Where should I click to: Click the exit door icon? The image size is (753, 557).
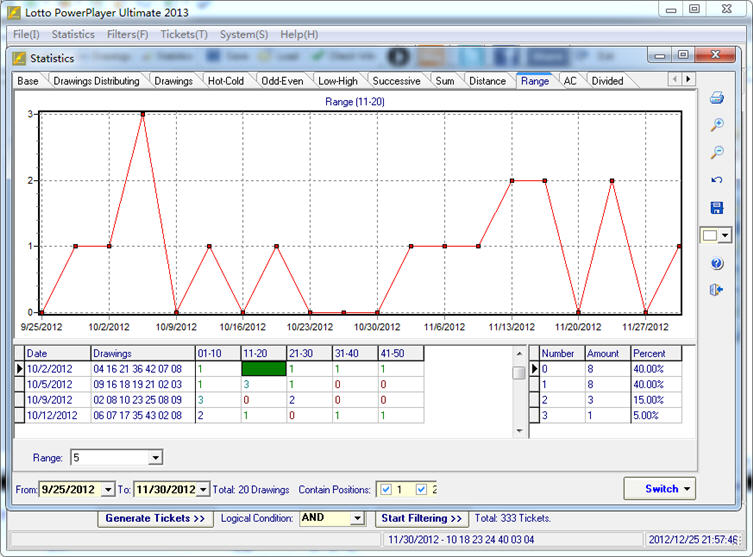(716, 290)
